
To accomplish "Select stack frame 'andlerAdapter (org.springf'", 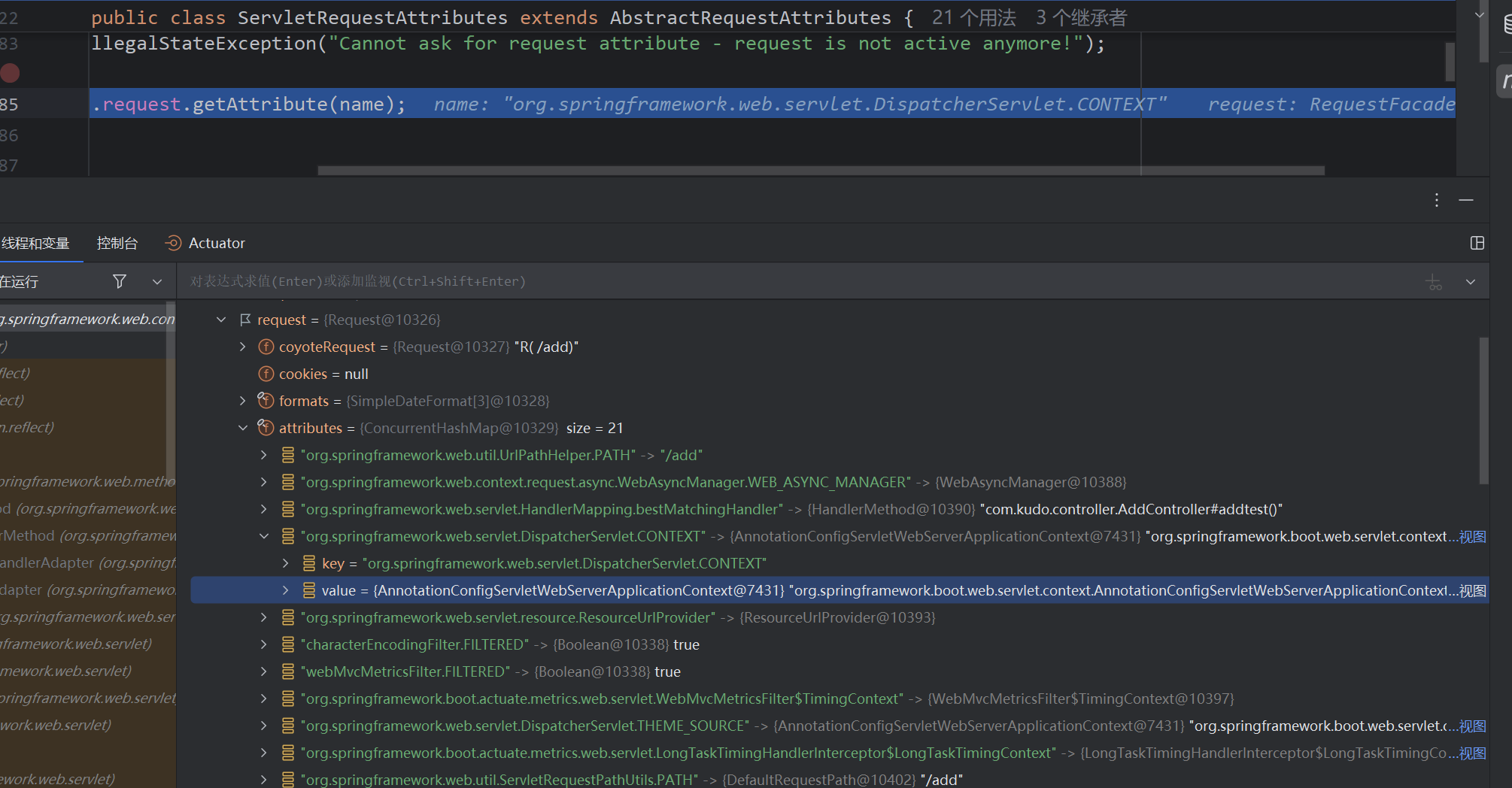I will [x=87, y=562].
